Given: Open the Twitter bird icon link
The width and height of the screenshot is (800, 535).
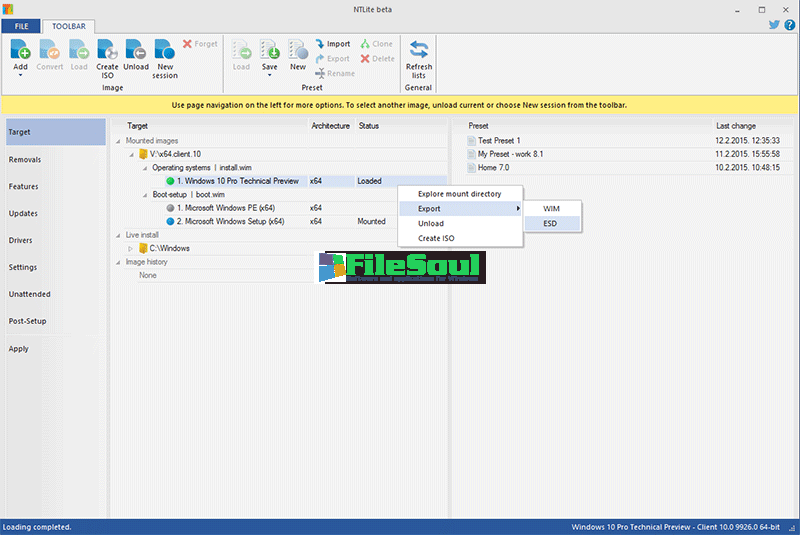Looking at the screenshot, I should (774, 25).
